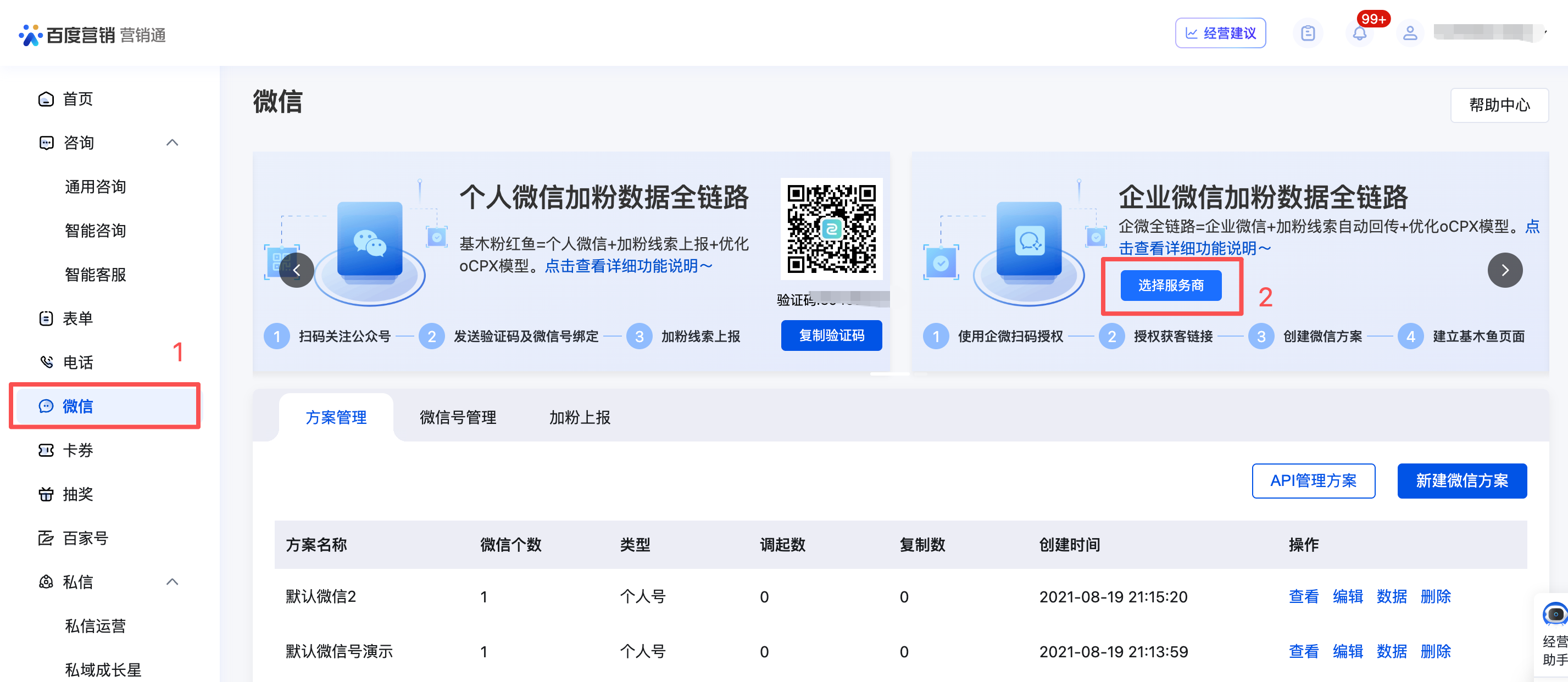Click the user account avatar icon
The width and height of the screenshot is (1568, 682).
(1410, 33)
